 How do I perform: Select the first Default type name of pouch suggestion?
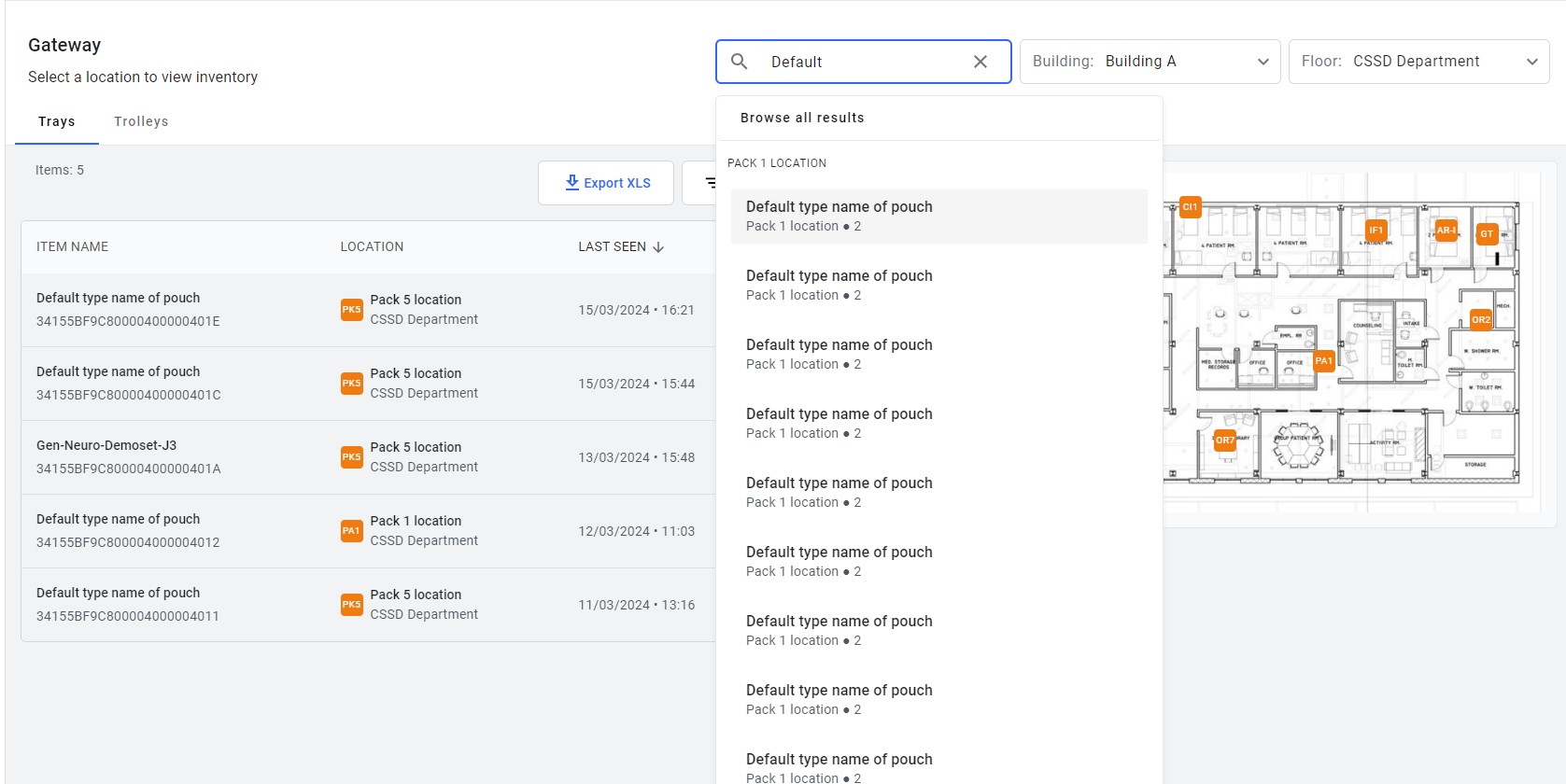pyautogui.click(x=939, y=217)
